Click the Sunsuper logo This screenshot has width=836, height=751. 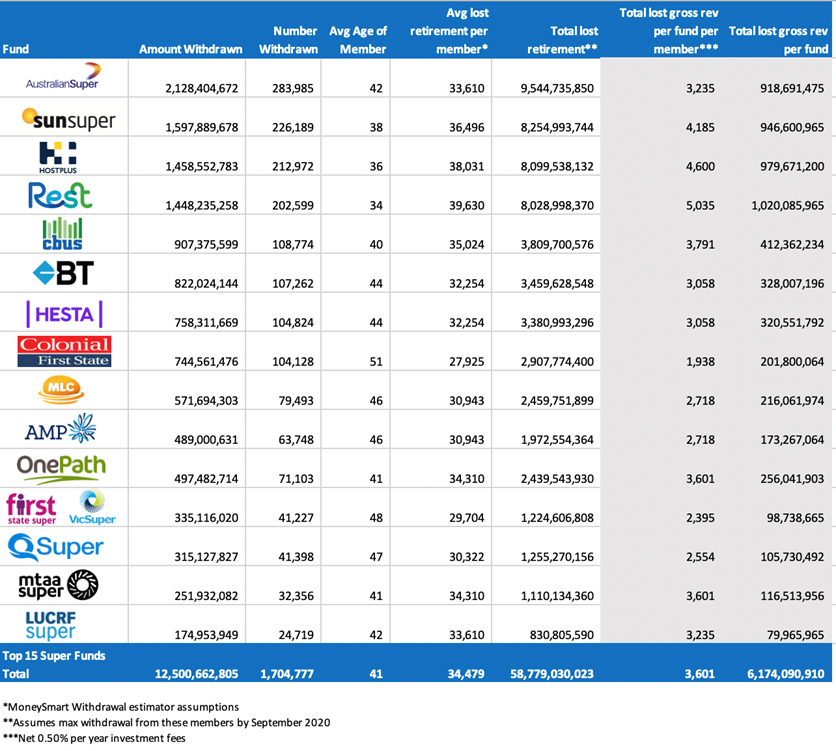click(68, 119)
